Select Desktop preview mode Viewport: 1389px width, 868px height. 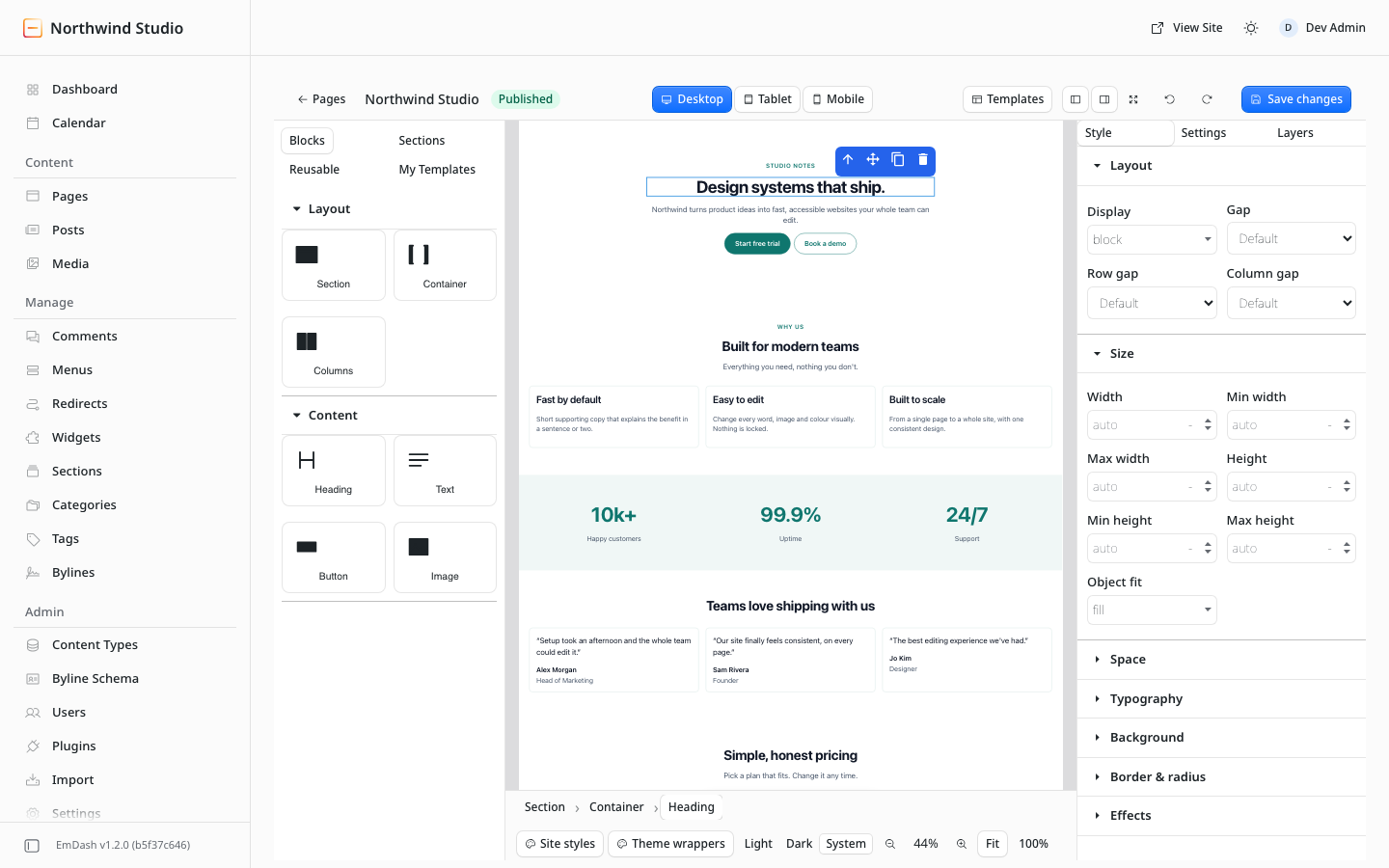[692, 99]
